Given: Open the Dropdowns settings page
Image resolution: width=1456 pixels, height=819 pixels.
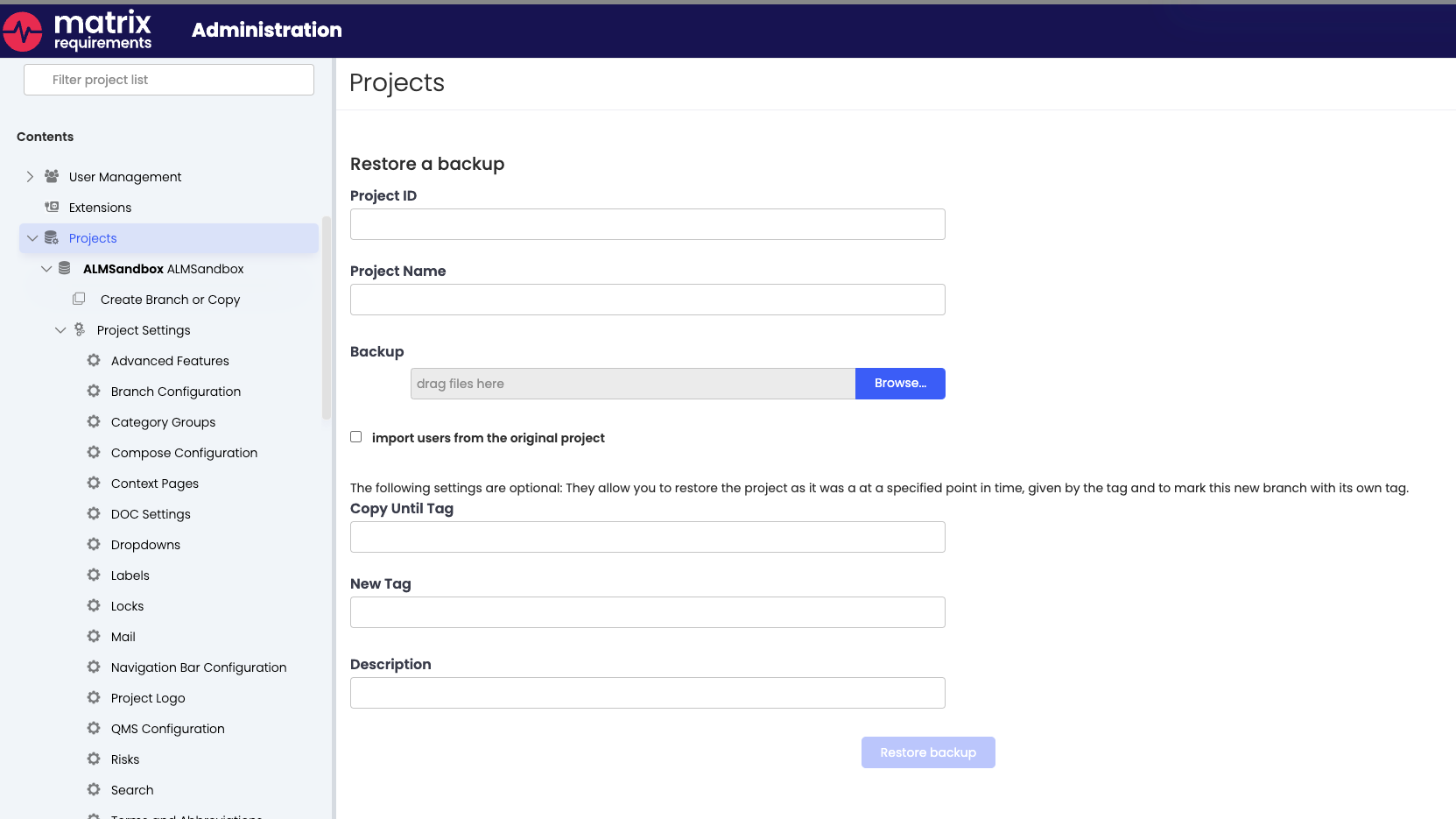Looking at the screenshot, I should coord(145,544).
